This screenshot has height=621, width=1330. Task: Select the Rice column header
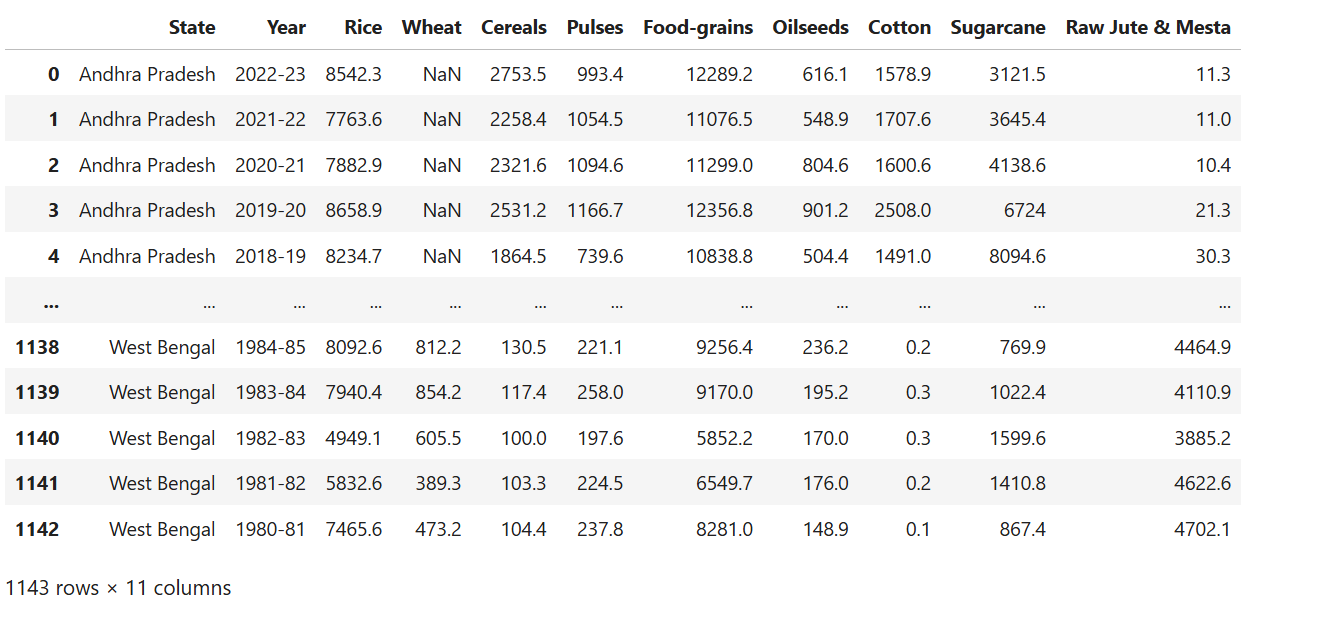362,28
